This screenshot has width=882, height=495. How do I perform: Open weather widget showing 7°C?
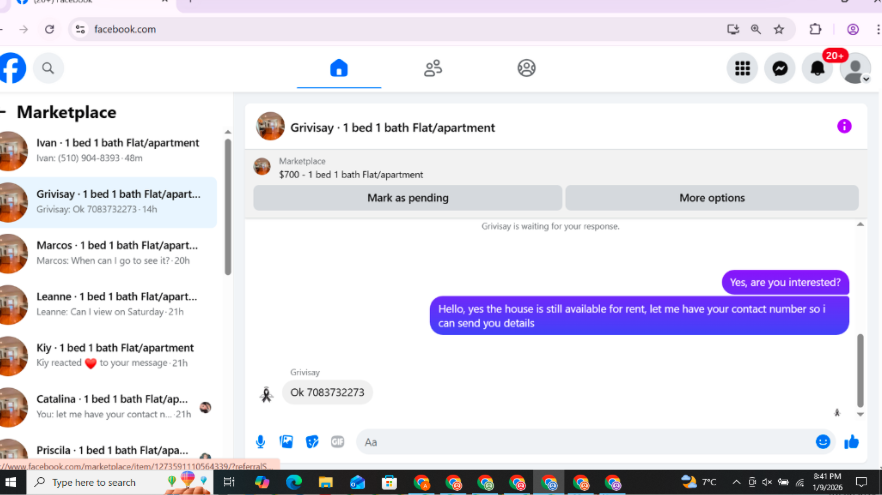(699, 482)
